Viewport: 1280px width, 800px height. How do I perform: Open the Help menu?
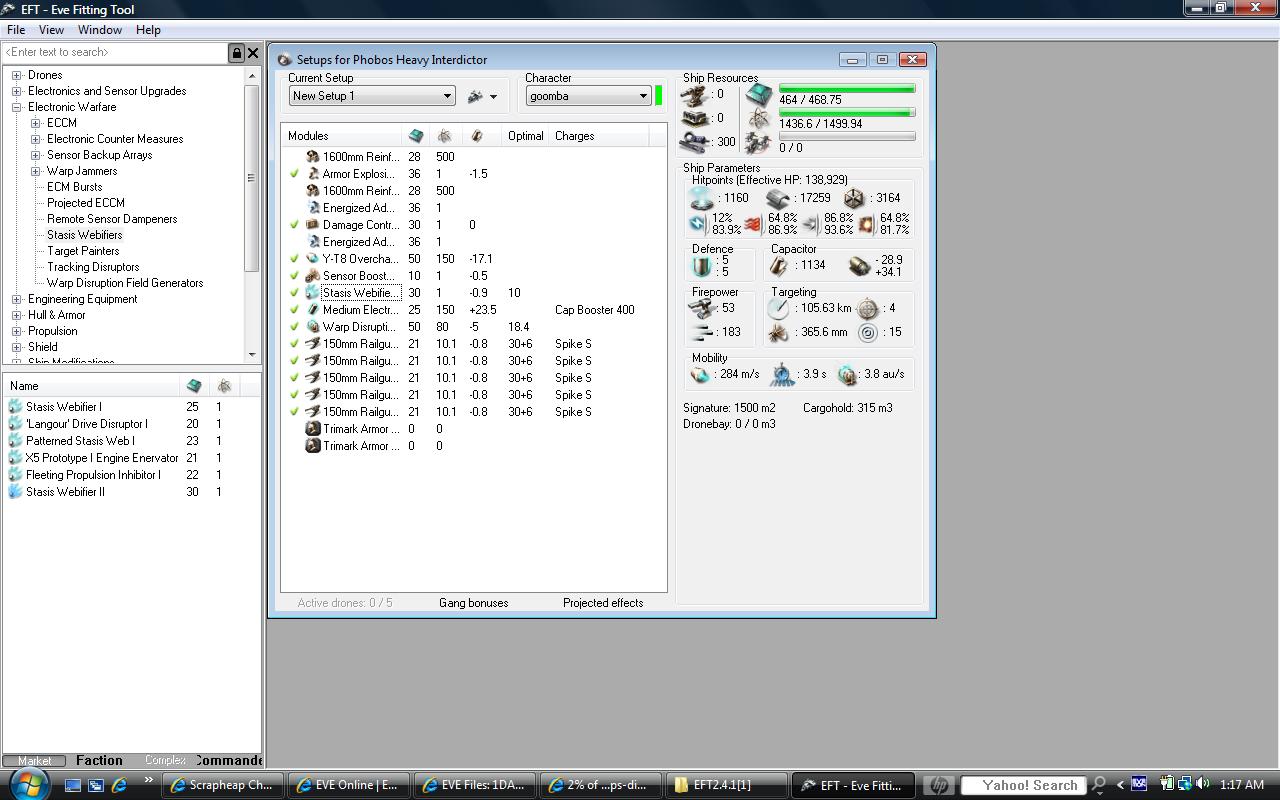(148, 30)
